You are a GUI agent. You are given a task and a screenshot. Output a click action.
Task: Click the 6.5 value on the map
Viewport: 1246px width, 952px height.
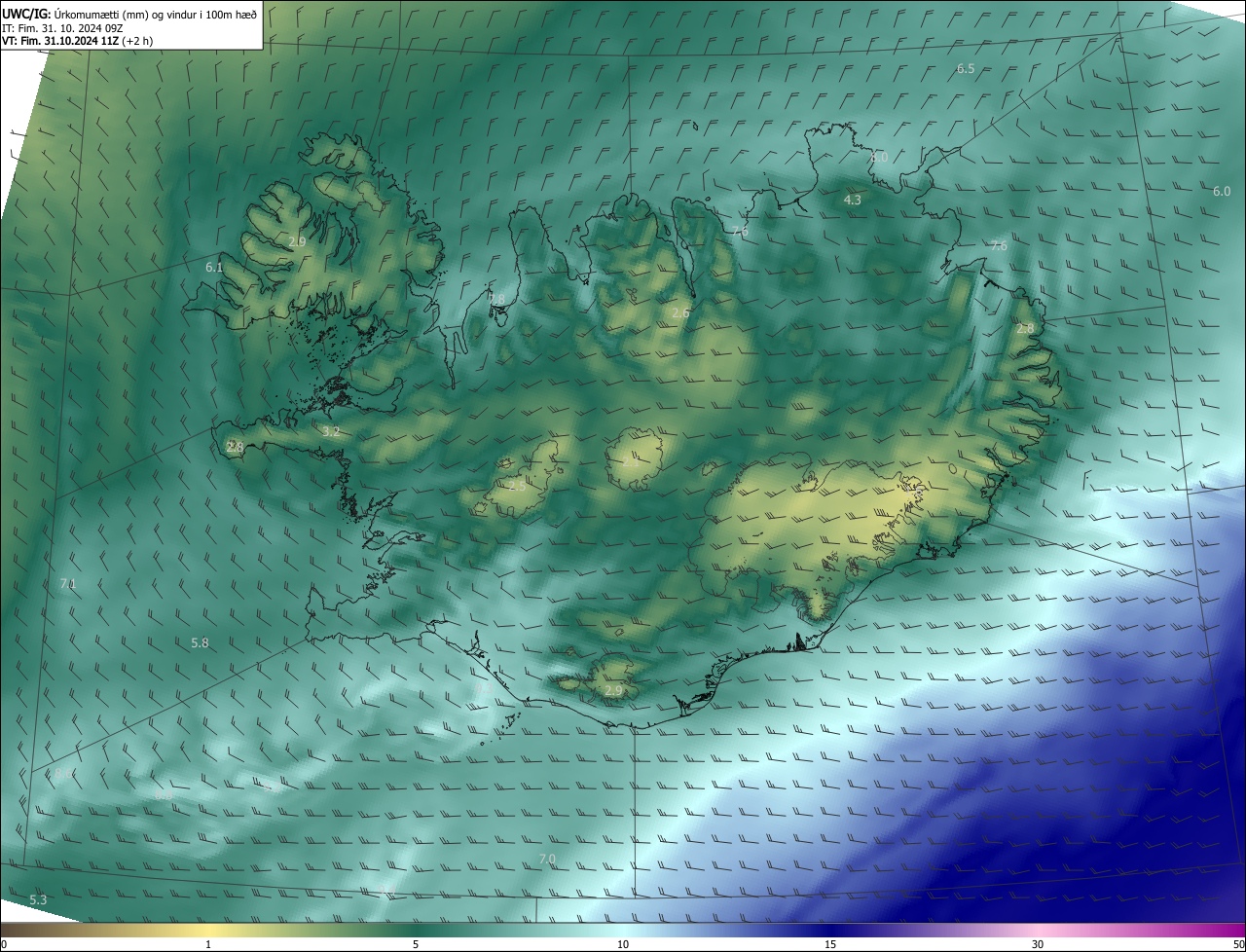coord(966,68)
